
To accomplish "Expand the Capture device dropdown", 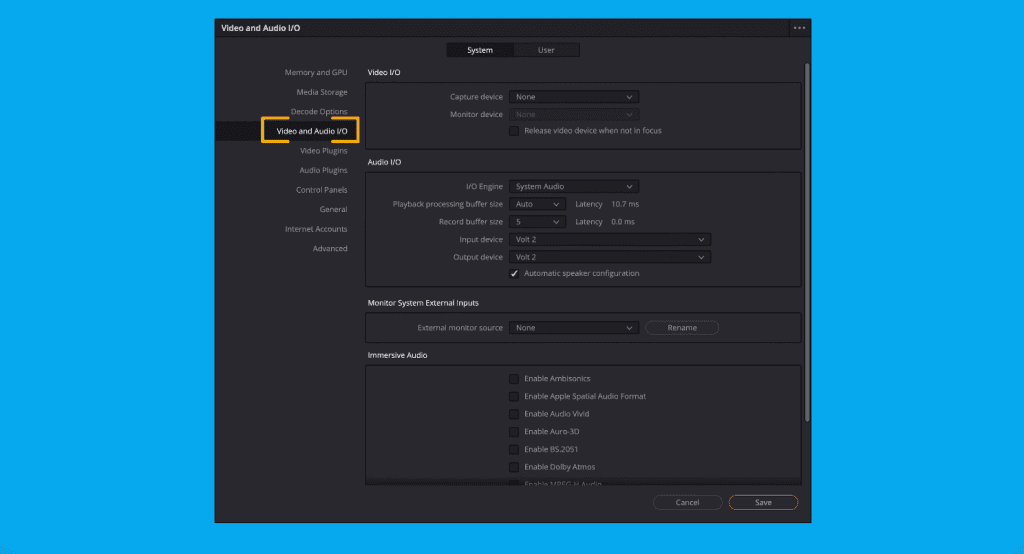I will [x=574, y=97].
